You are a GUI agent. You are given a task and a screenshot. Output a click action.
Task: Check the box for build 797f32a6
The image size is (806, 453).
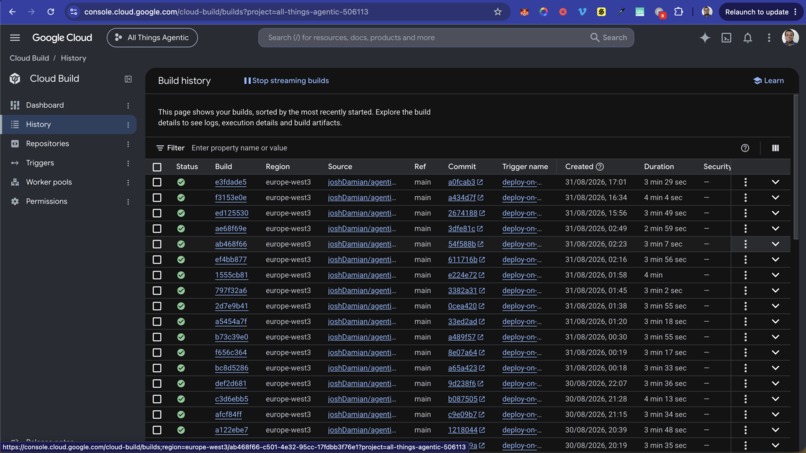tap(157, 291)
